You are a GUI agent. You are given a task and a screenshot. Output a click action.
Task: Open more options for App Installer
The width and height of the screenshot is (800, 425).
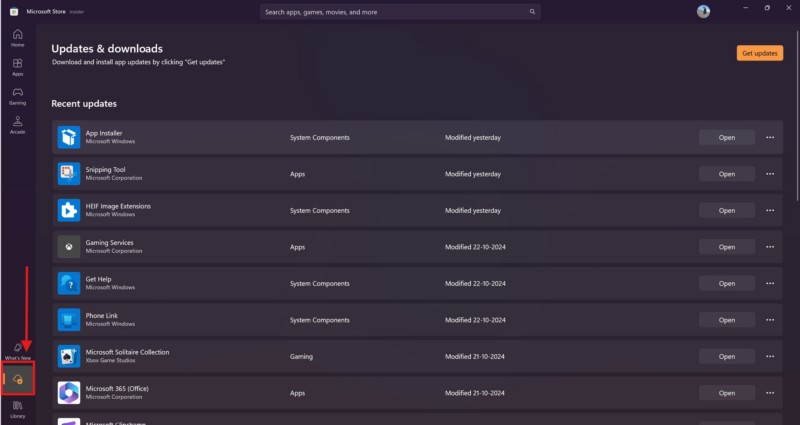point(770,137)
